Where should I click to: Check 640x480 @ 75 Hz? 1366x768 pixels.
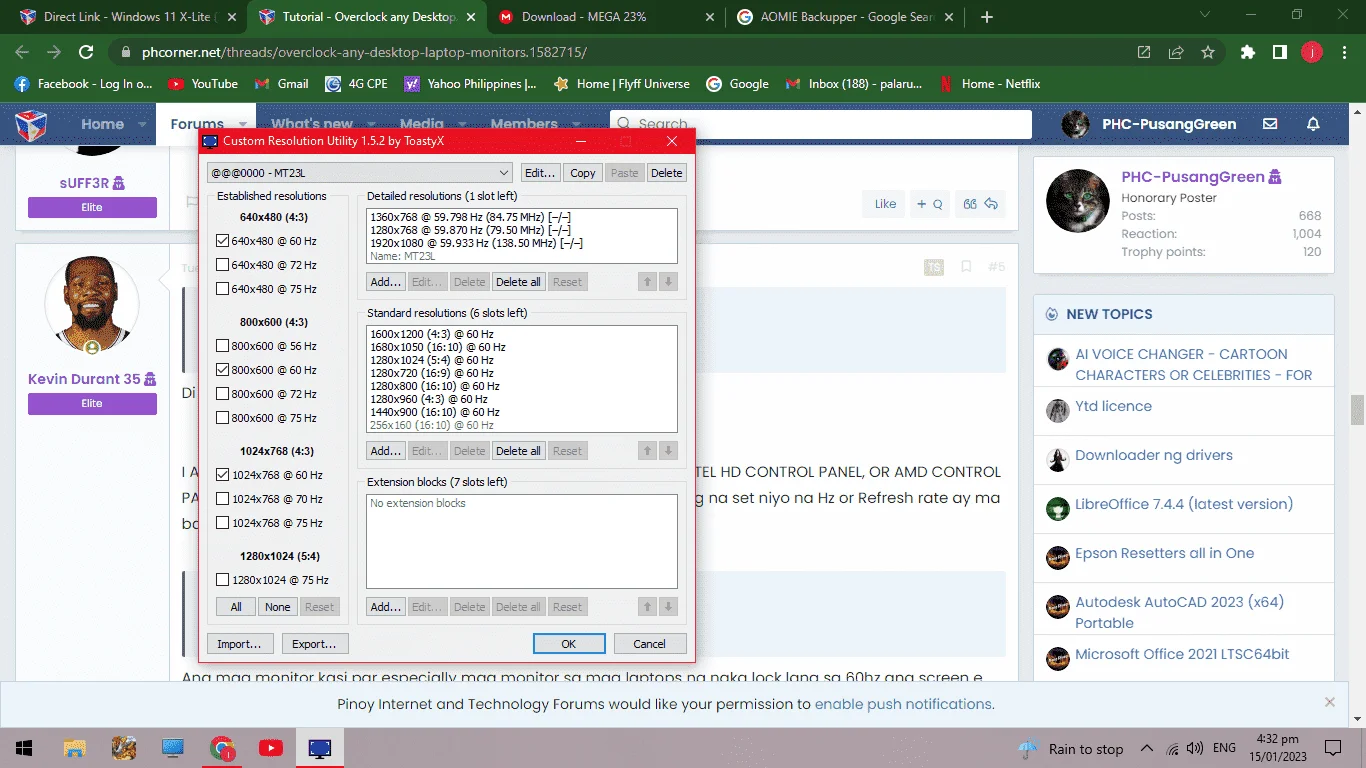(x=222, y=289)
